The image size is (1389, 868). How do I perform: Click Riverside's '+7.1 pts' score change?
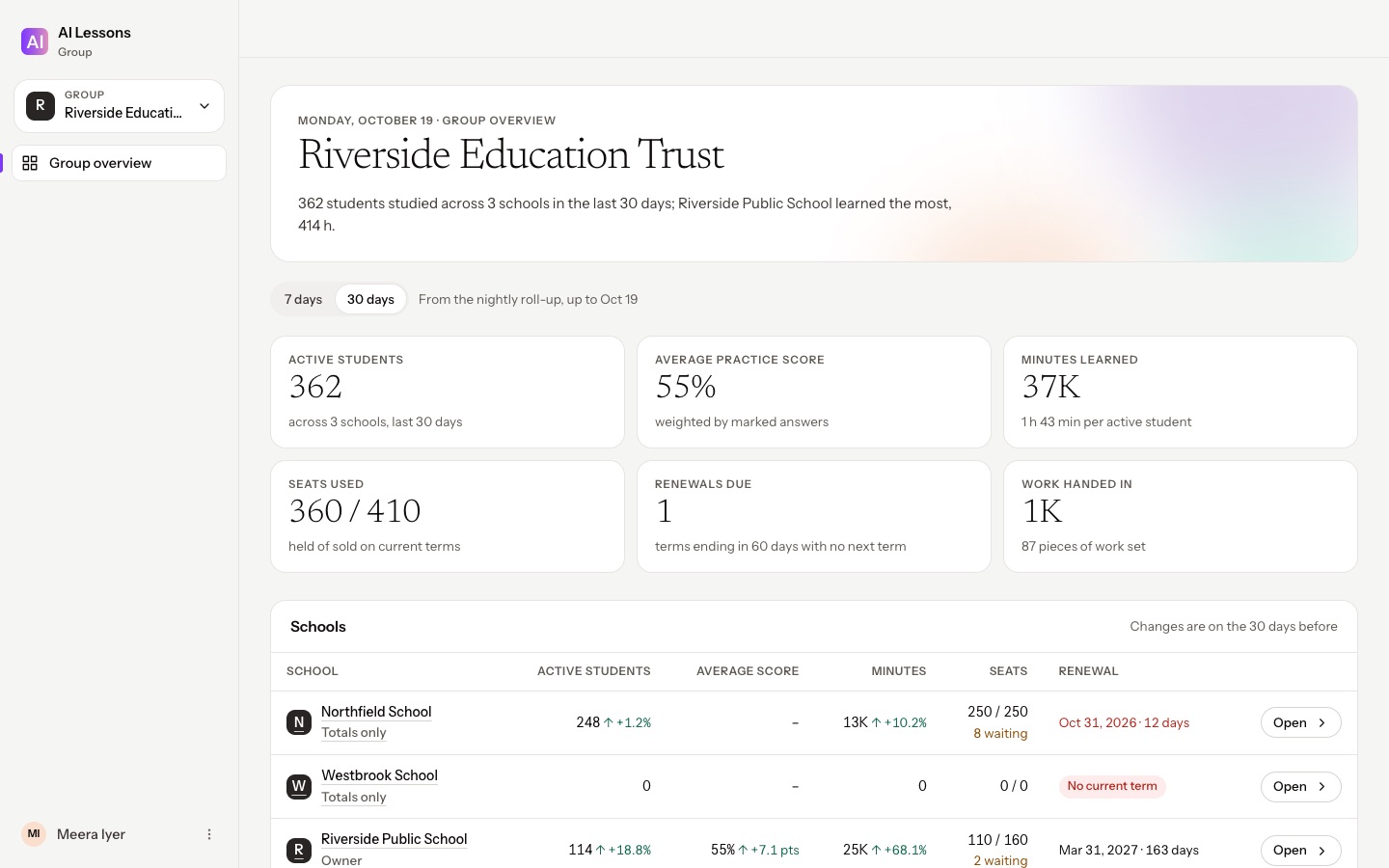point(769,850)
